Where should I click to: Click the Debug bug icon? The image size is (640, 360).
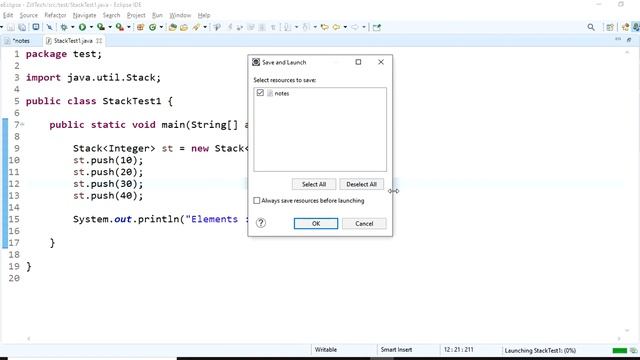[x=64, y=27]
